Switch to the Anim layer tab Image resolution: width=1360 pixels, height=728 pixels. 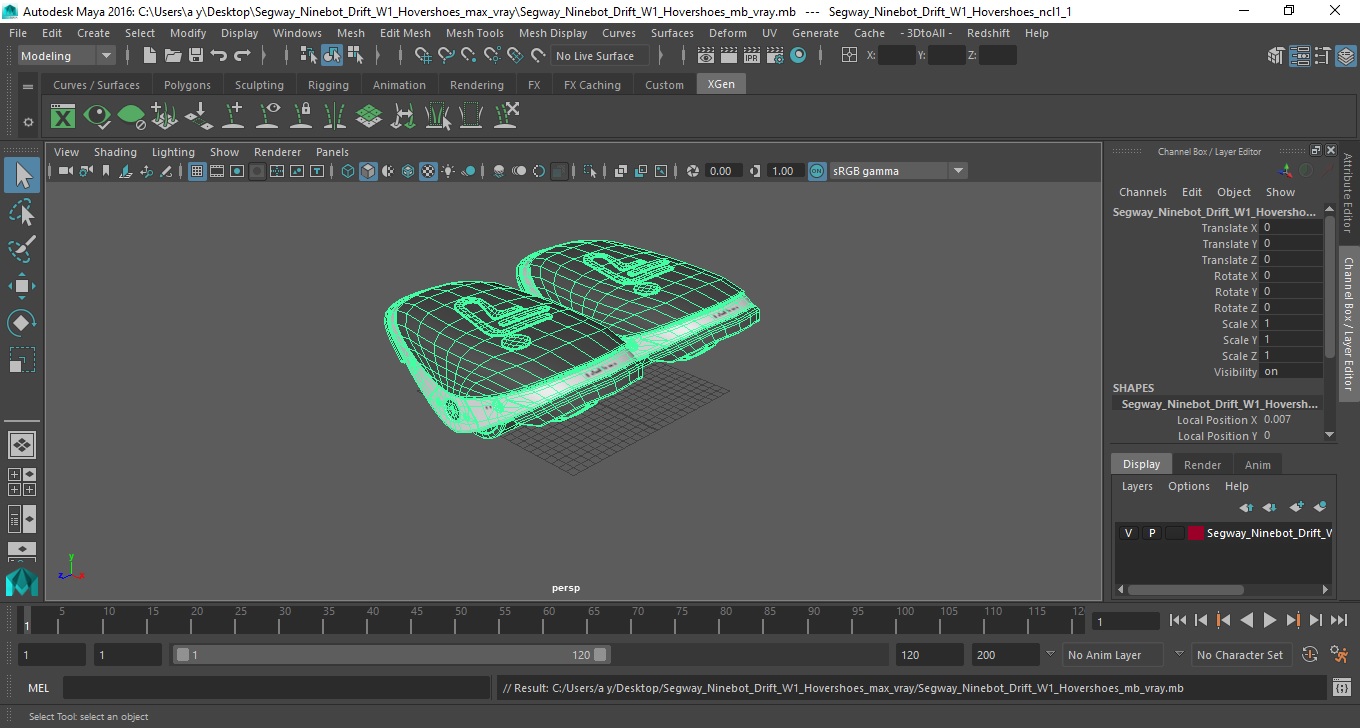coord(1257,465)
